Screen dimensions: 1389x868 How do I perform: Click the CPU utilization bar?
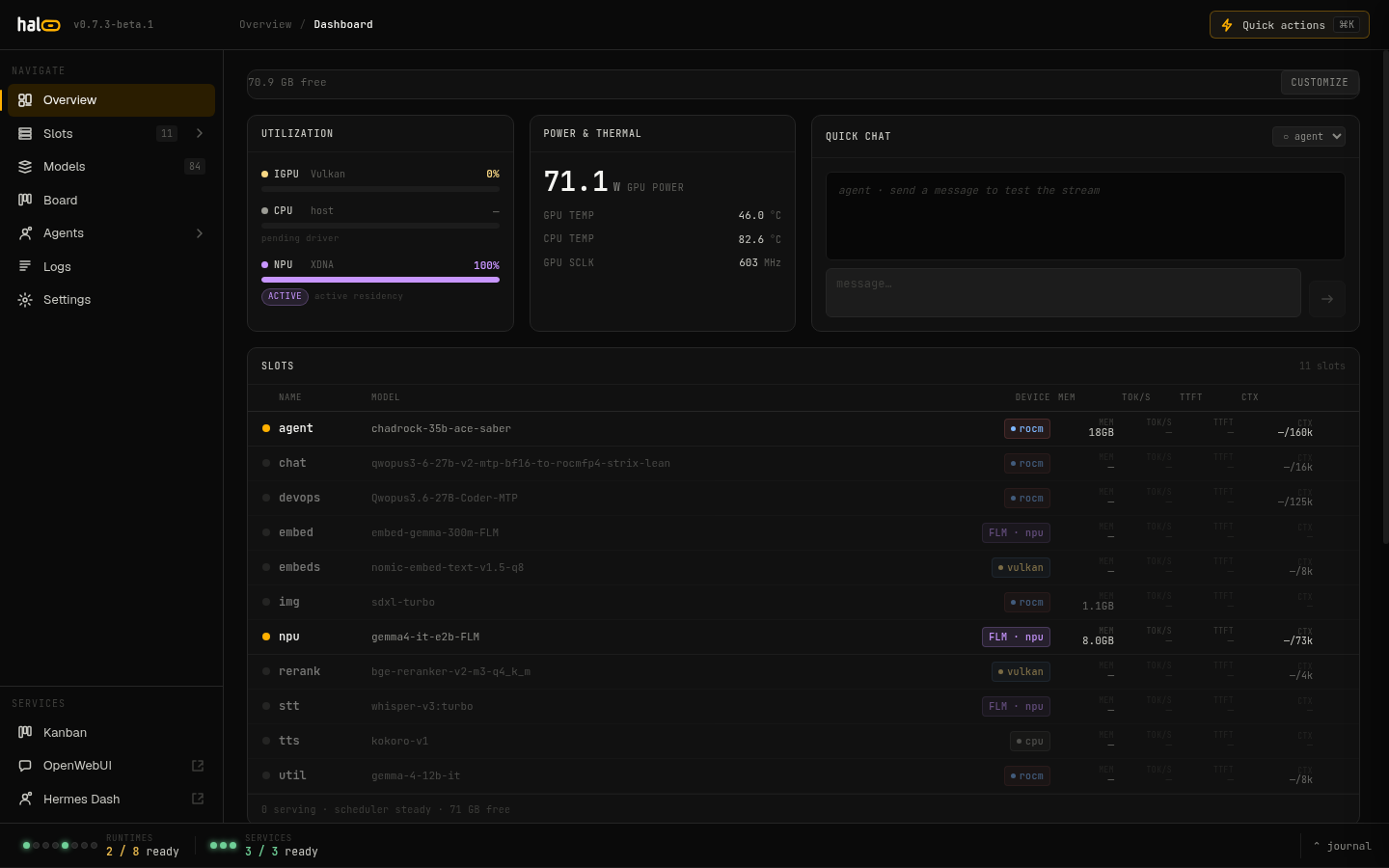click(380, 226)
